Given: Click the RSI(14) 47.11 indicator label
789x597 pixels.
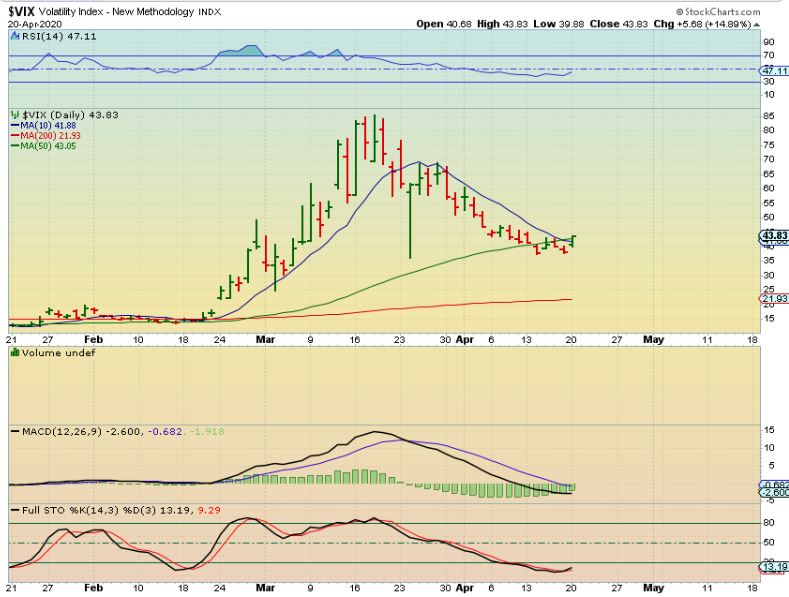Looking at the screenshot, I should pos(58,36).
